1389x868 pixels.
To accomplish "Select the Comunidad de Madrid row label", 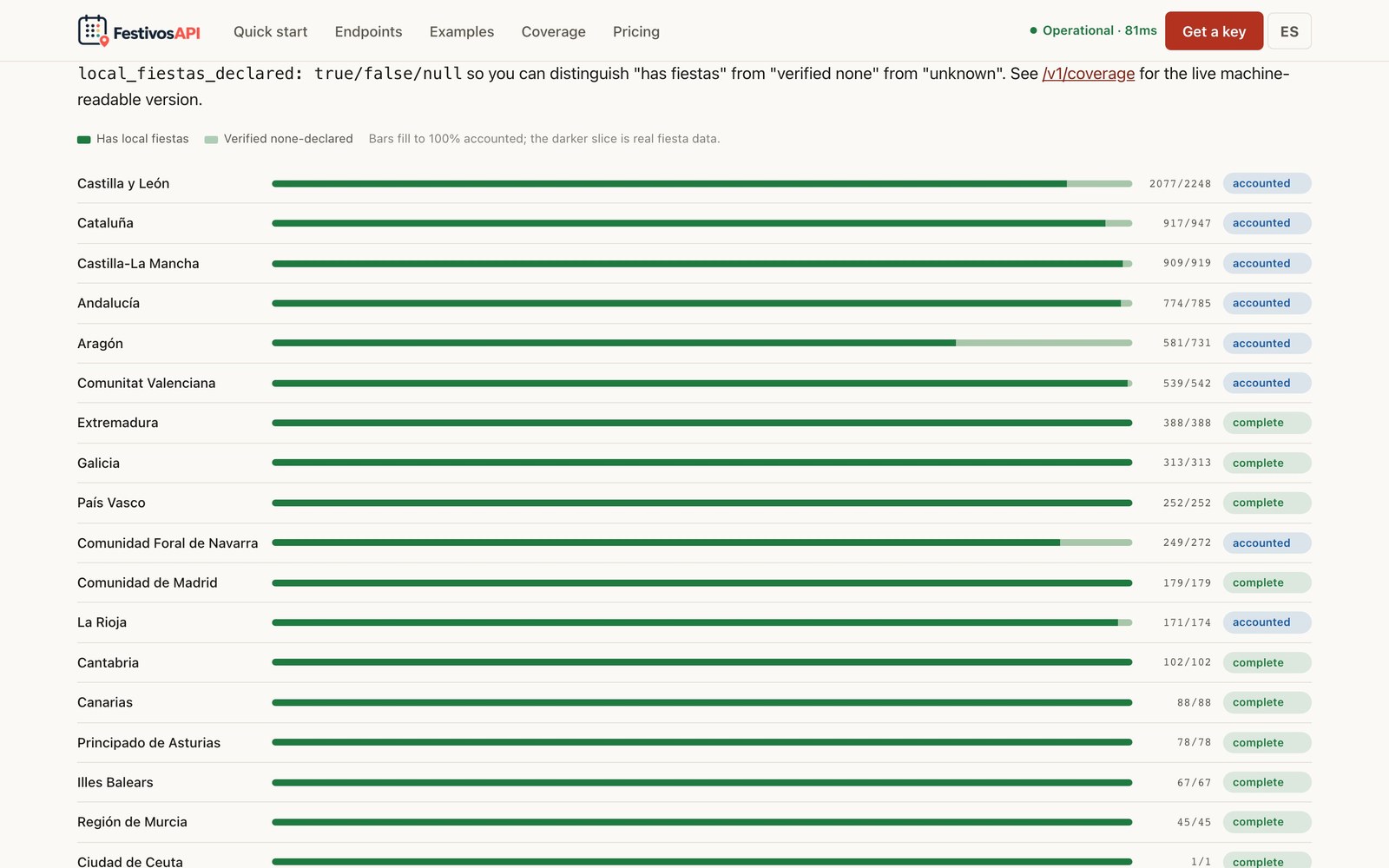I will [x=148, y=582].
